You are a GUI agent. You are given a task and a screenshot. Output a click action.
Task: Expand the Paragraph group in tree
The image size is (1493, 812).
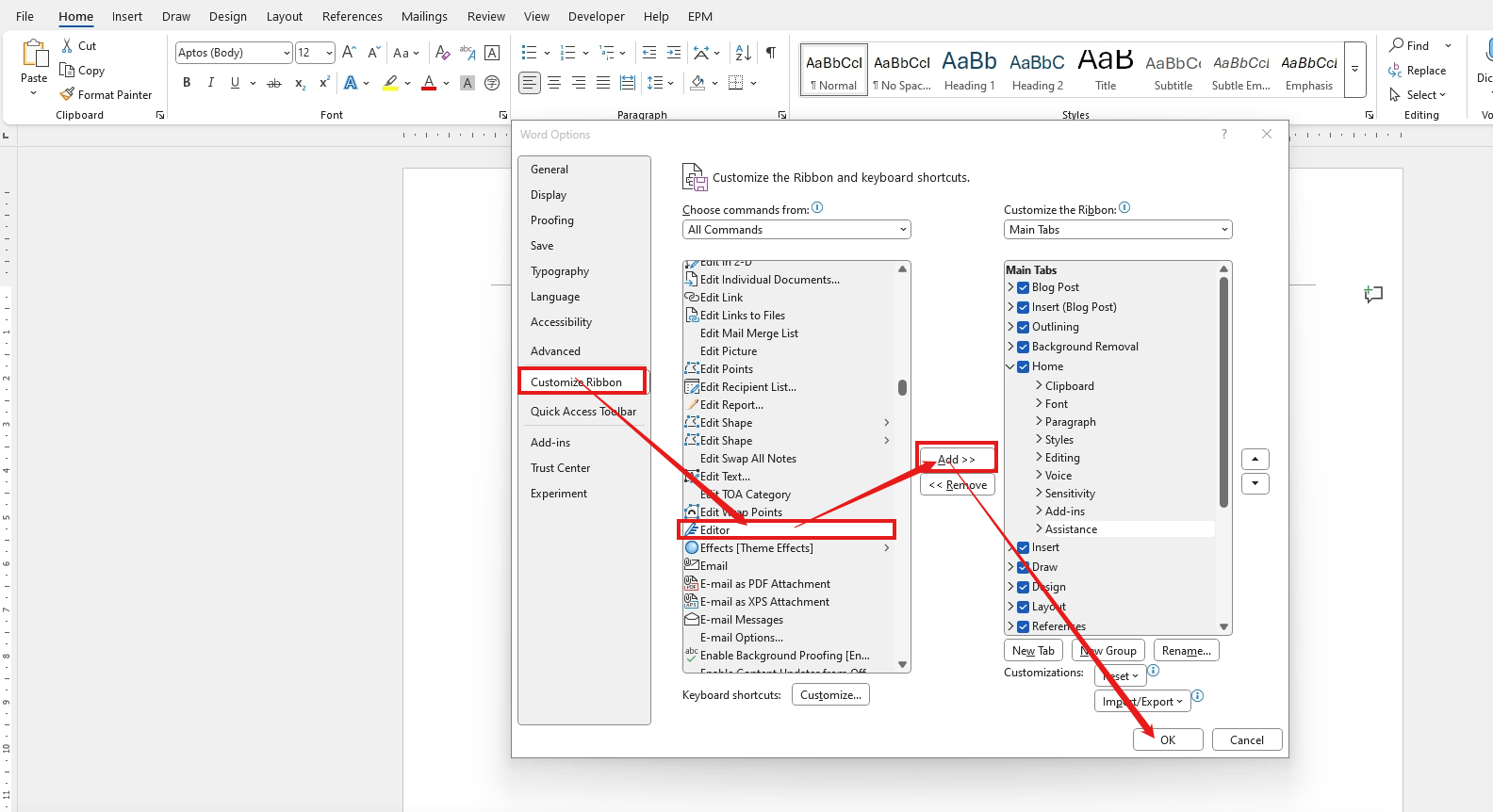[1039, 421]
